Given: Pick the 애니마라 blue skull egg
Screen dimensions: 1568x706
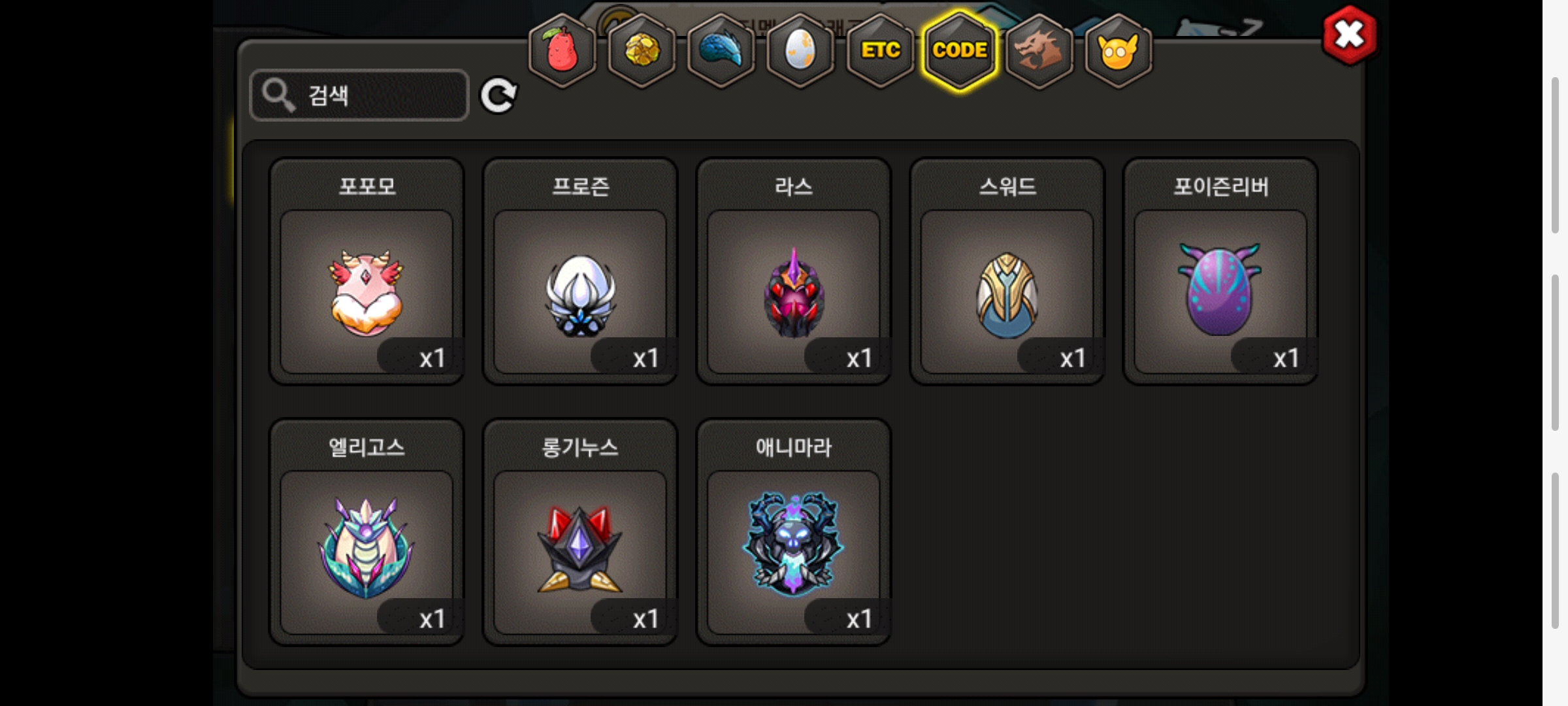Looking at the screenshot, I should coord(794,532).
